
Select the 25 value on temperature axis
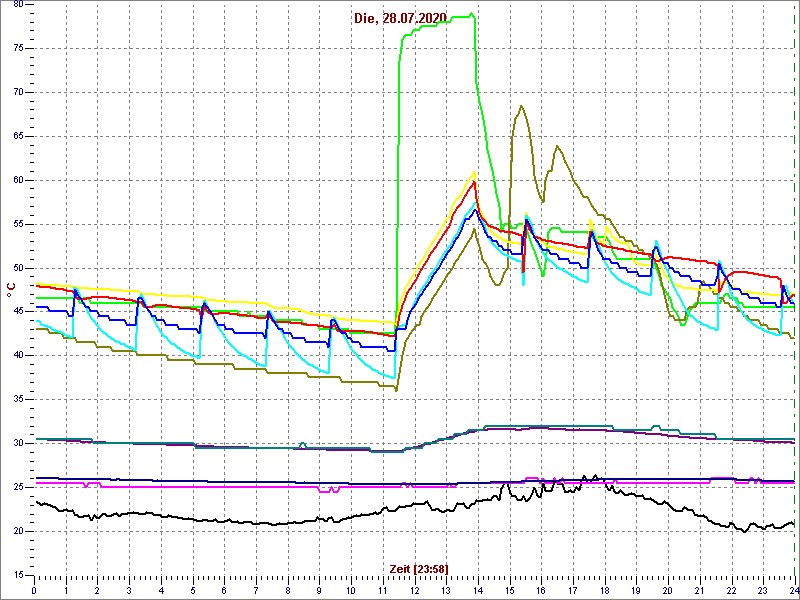click(17, 487)
